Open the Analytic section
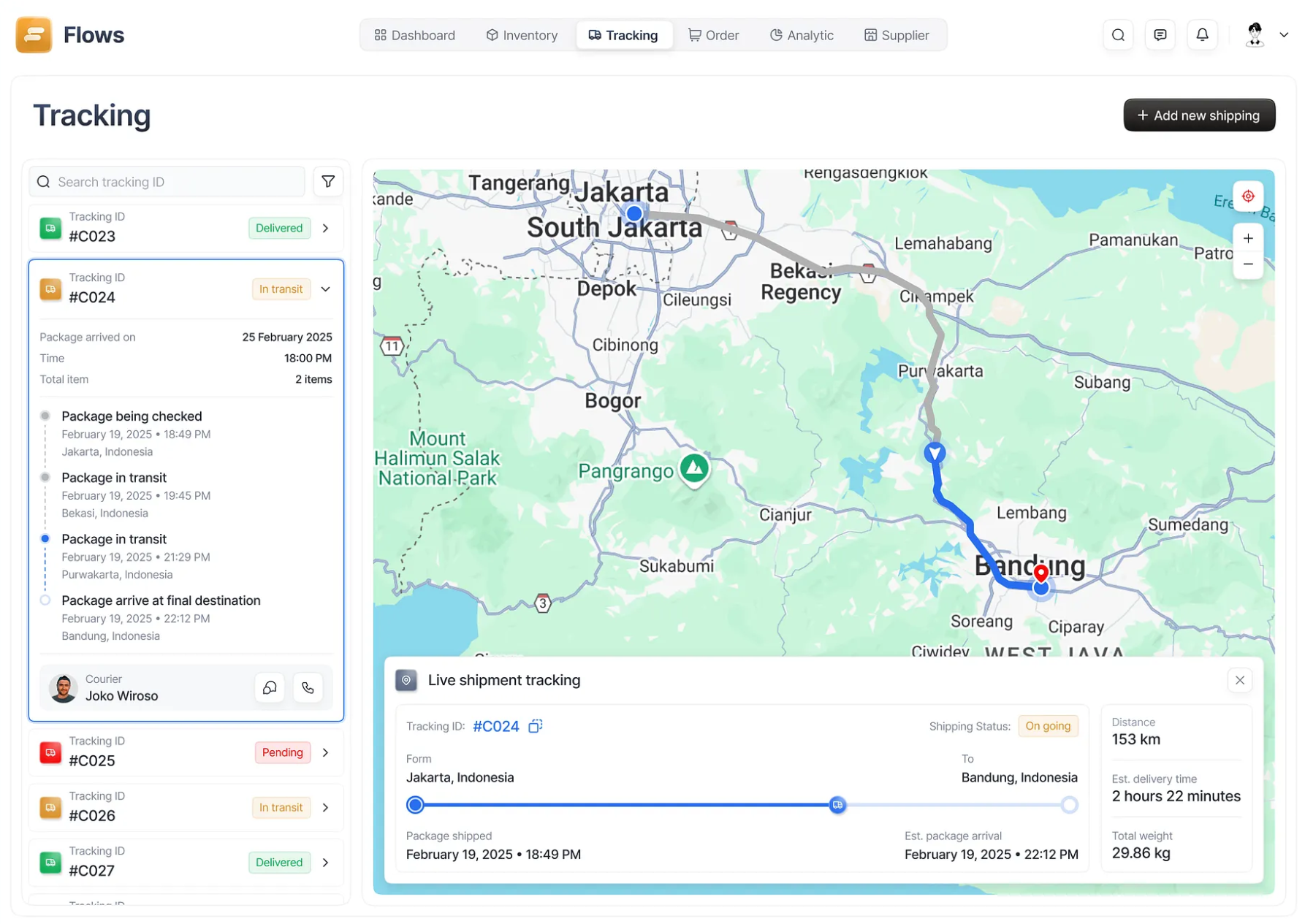The image size is (1305, 924). (x=802, y=34)
